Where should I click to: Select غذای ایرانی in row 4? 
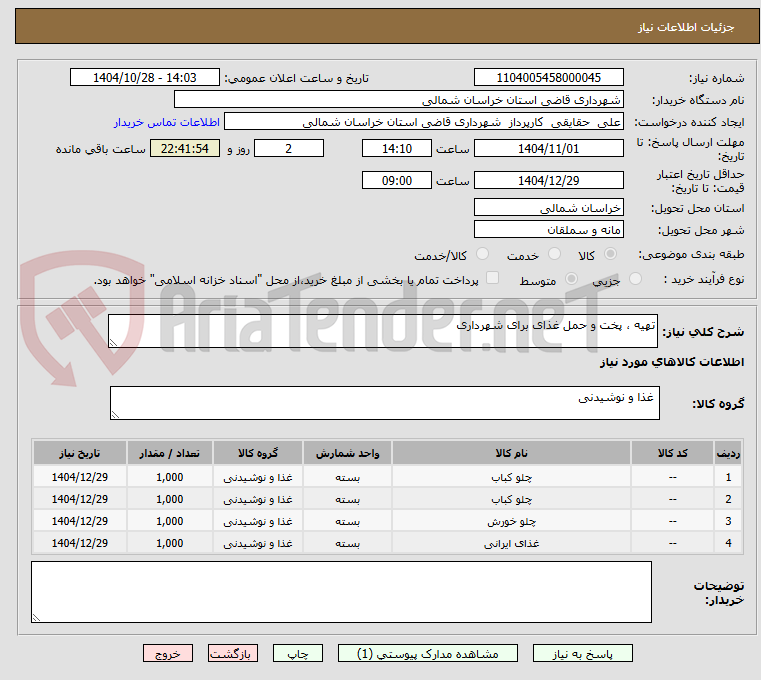point(511,544)
